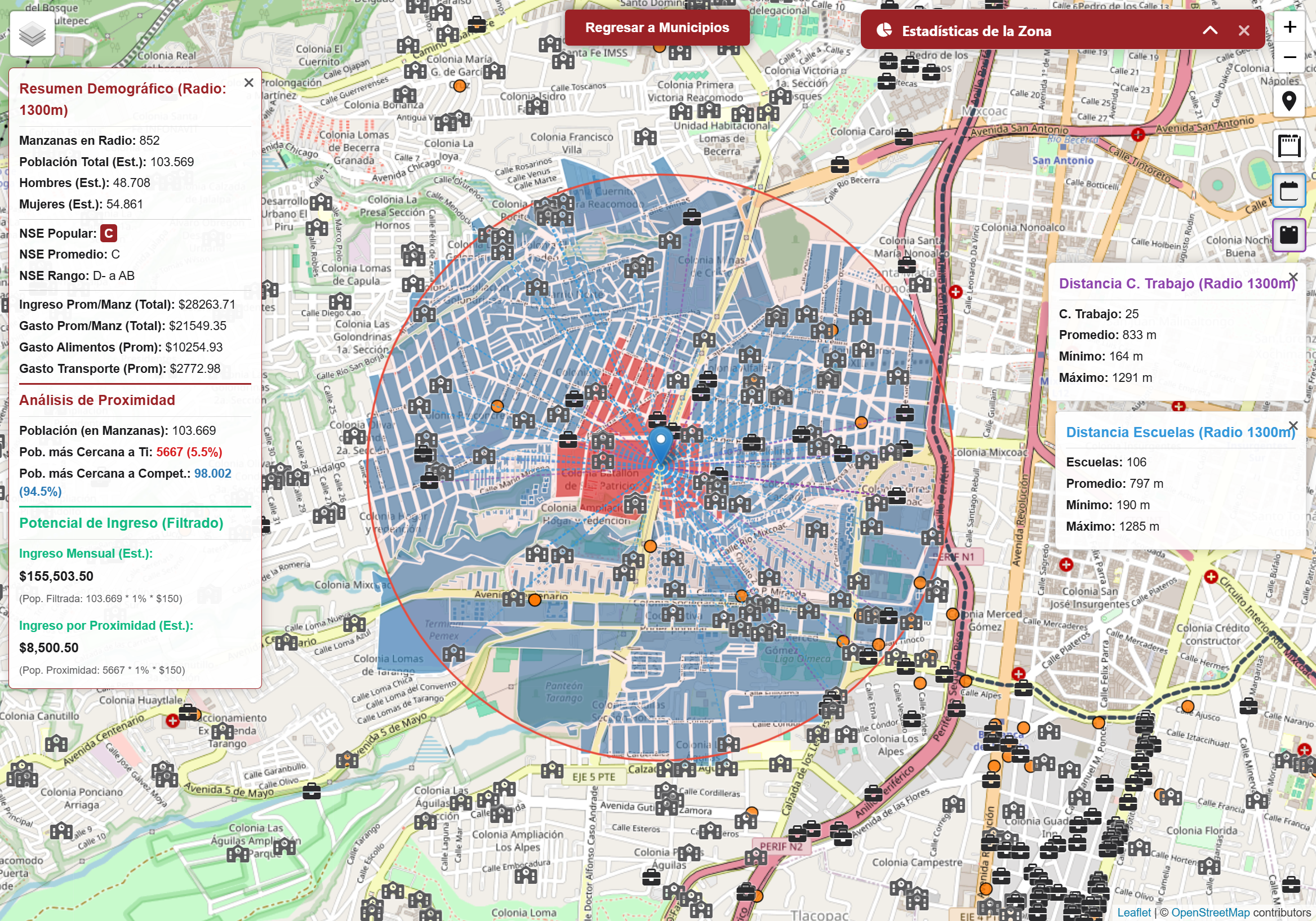The height and width of the screenshot is (921, 1316).
Task: Zoom in on the map
Action: coord(1290,27)
